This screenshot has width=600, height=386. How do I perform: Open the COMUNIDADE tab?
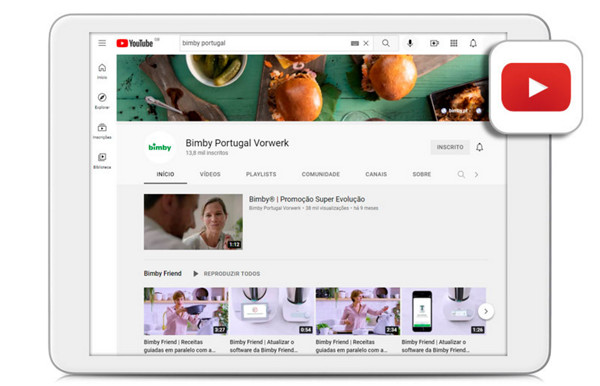(321, 174)
